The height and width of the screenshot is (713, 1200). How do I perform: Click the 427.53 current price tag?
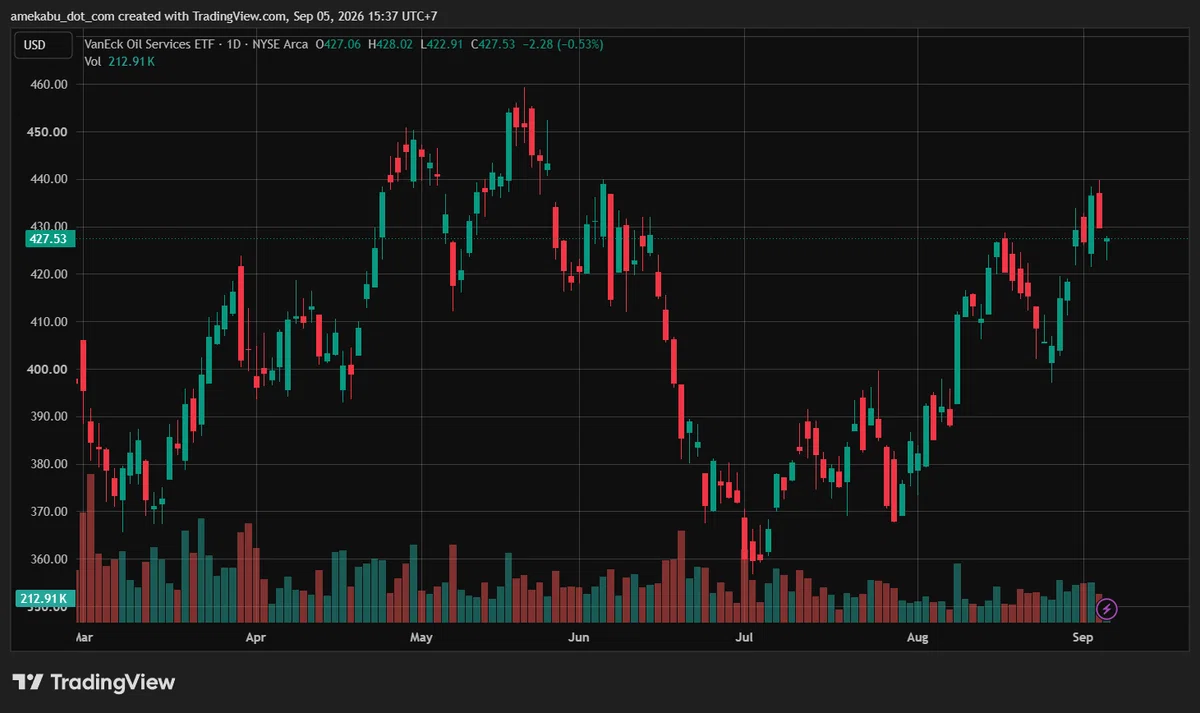click(x=48, y=239)
